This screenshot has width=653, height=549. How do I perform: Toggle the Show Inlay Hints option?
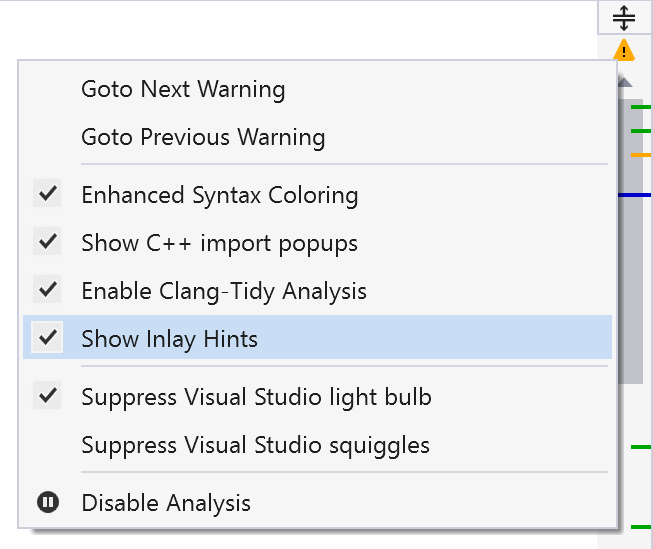click(x=170, y=339)
